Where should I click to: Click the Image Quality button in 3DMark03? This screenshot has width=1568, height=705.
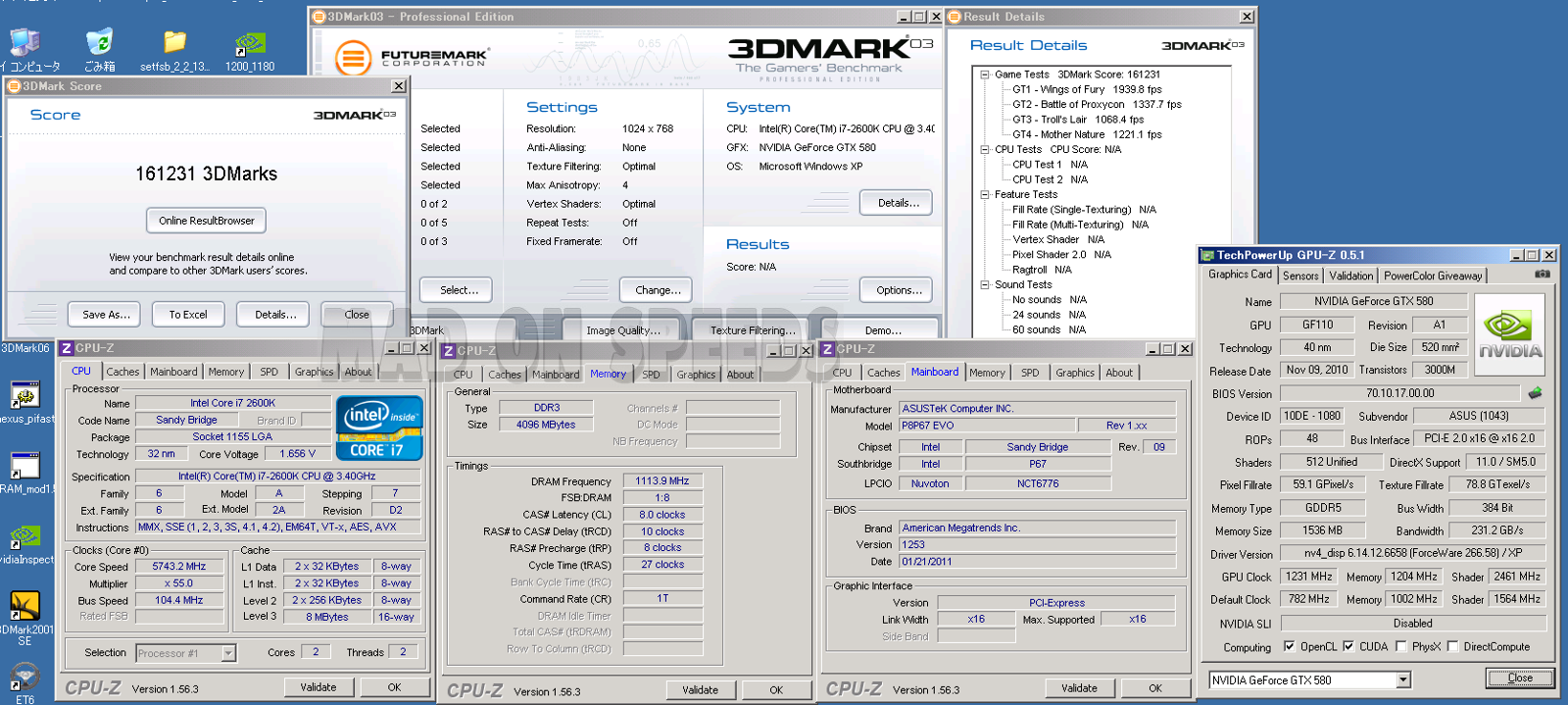(623, 330)
